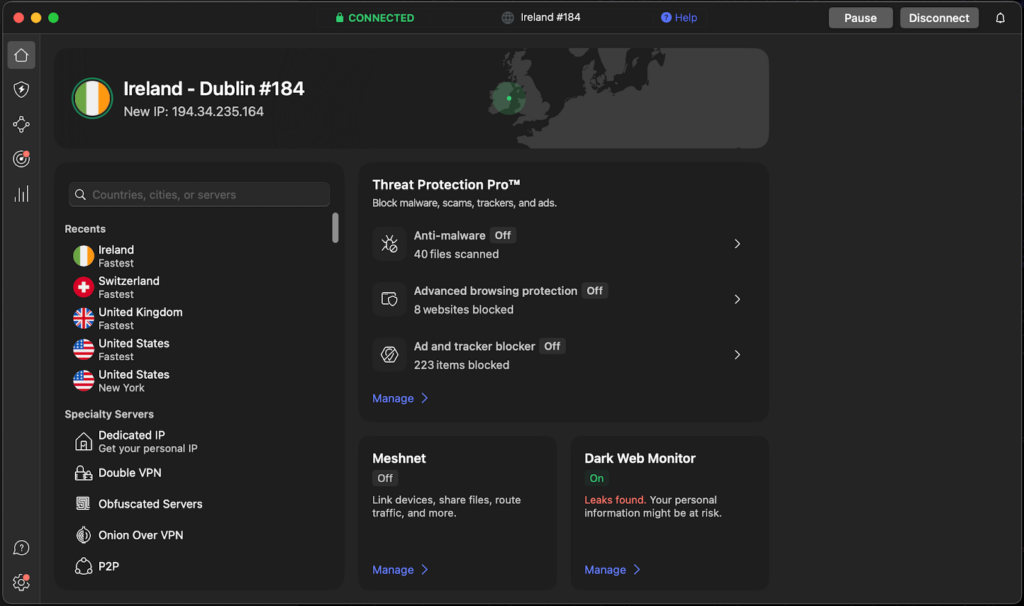Viewport: 1024px width, 606px height.
Task: Click the Advanced browsing protection Off badge
Action: pos(594,291)
